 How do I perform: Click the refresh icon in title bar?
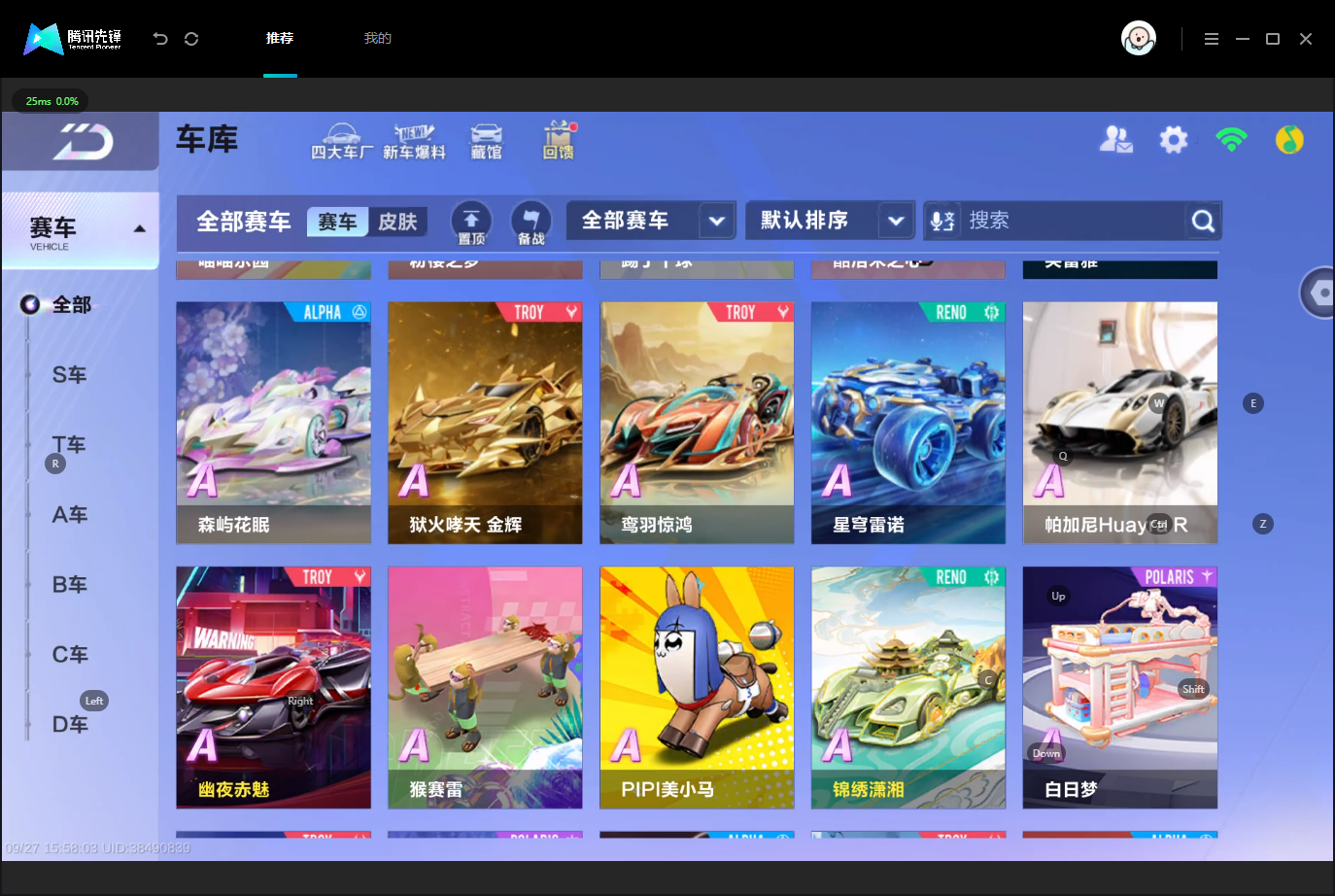pyautogui.click(x=191, y=39)
